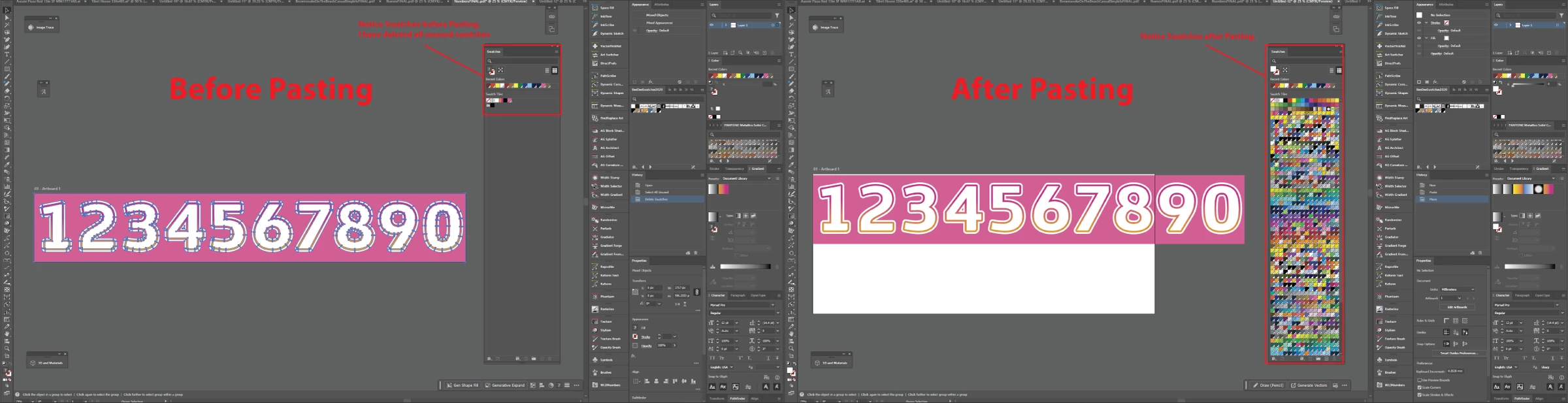This screenshot has height=403, width=1568.
Task: Click Generative Expand button in Before Pasting window
Action: pos(504,385)
